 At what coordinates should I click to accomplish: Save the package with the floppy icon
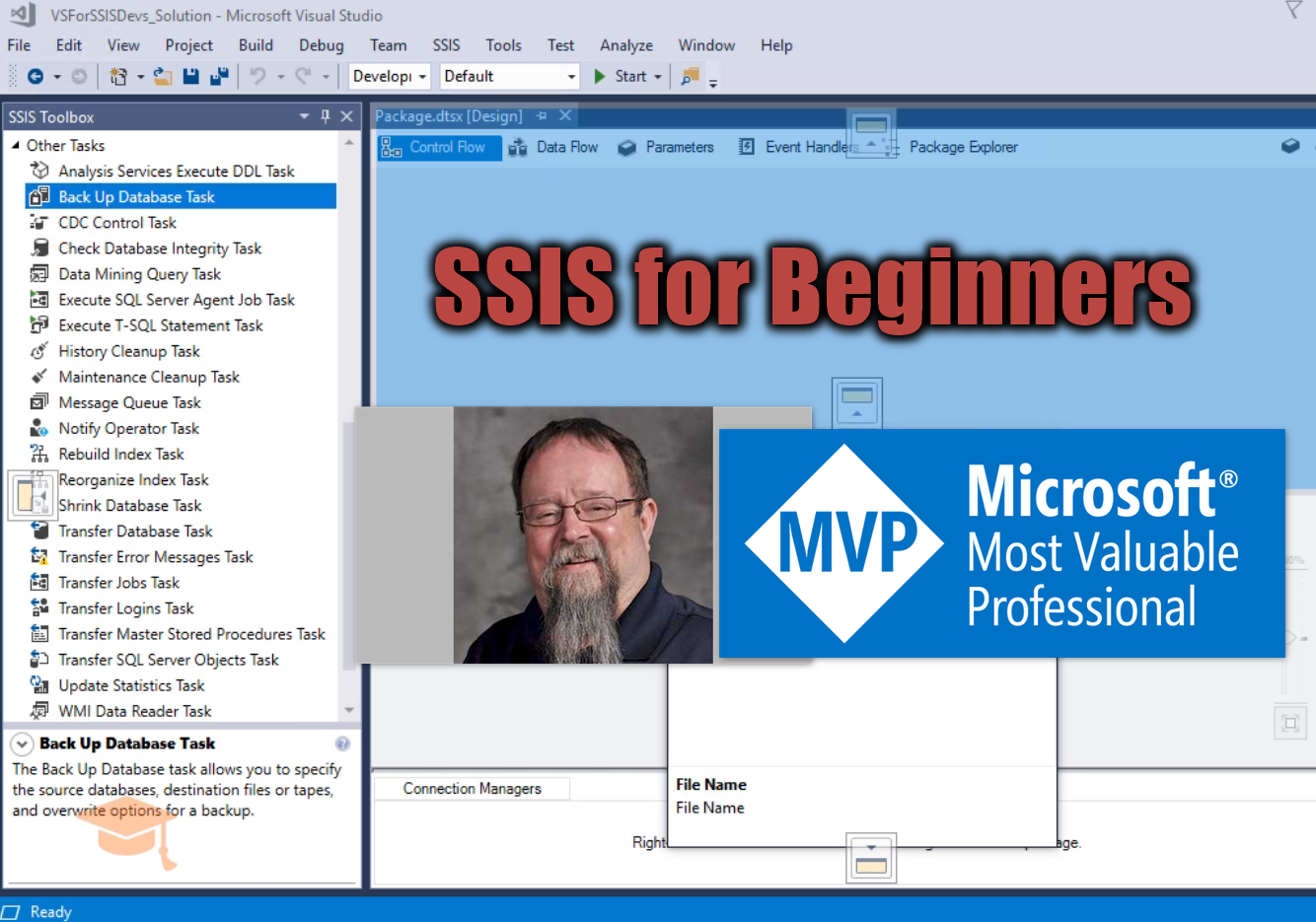(191, 76)
